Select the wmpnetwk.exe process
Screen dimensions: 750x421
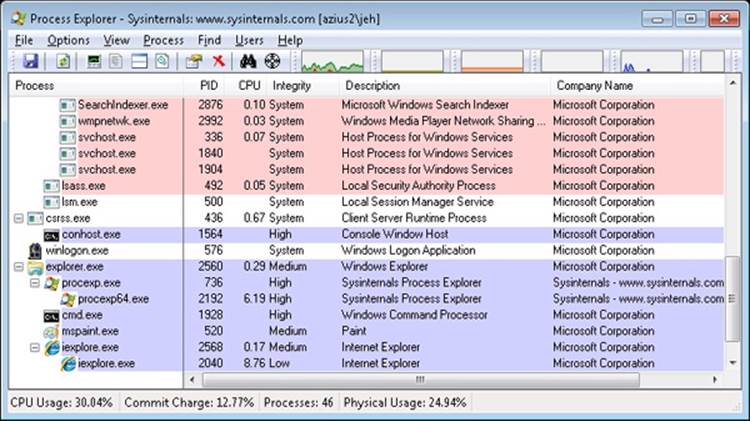366,121
